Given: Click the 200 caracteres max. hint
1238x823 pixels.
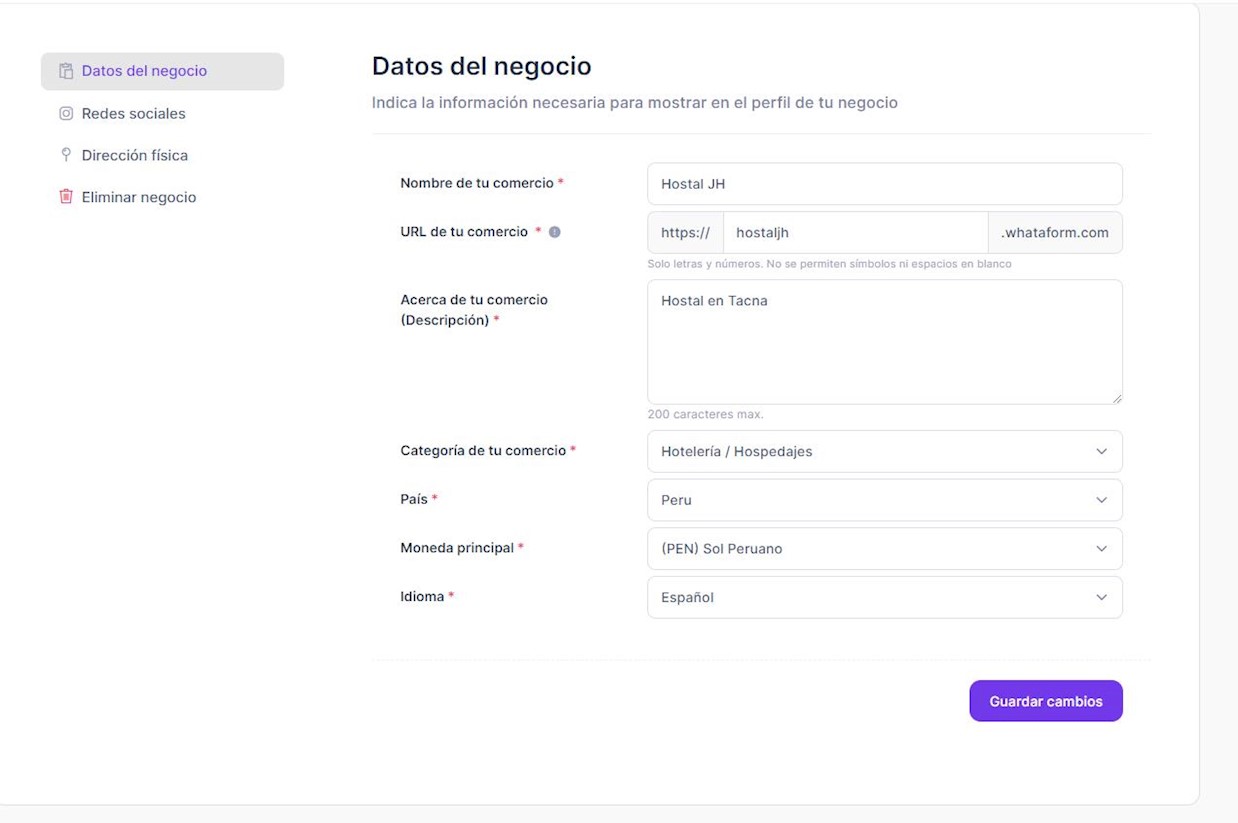Looking at the screenshot, I should [x=705, y=414].
